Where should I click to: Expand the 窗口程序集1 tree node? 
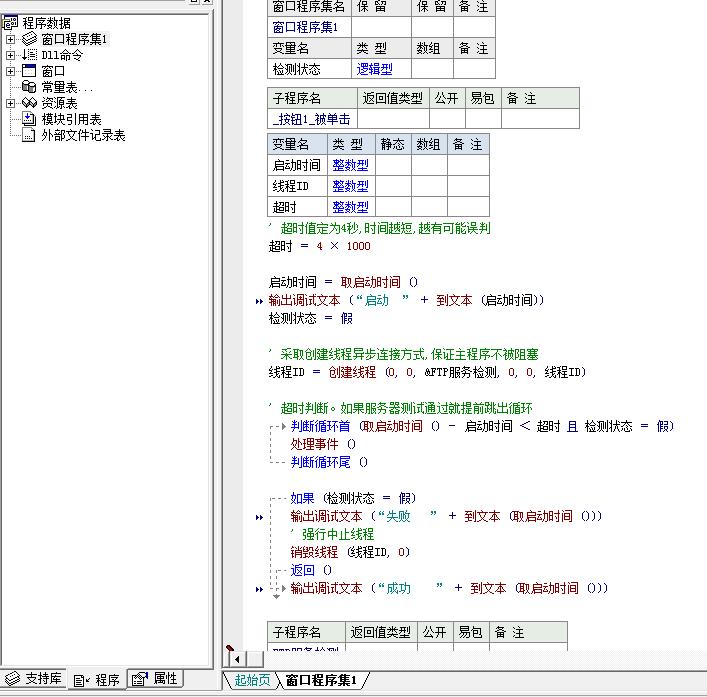tap(10, 39)
